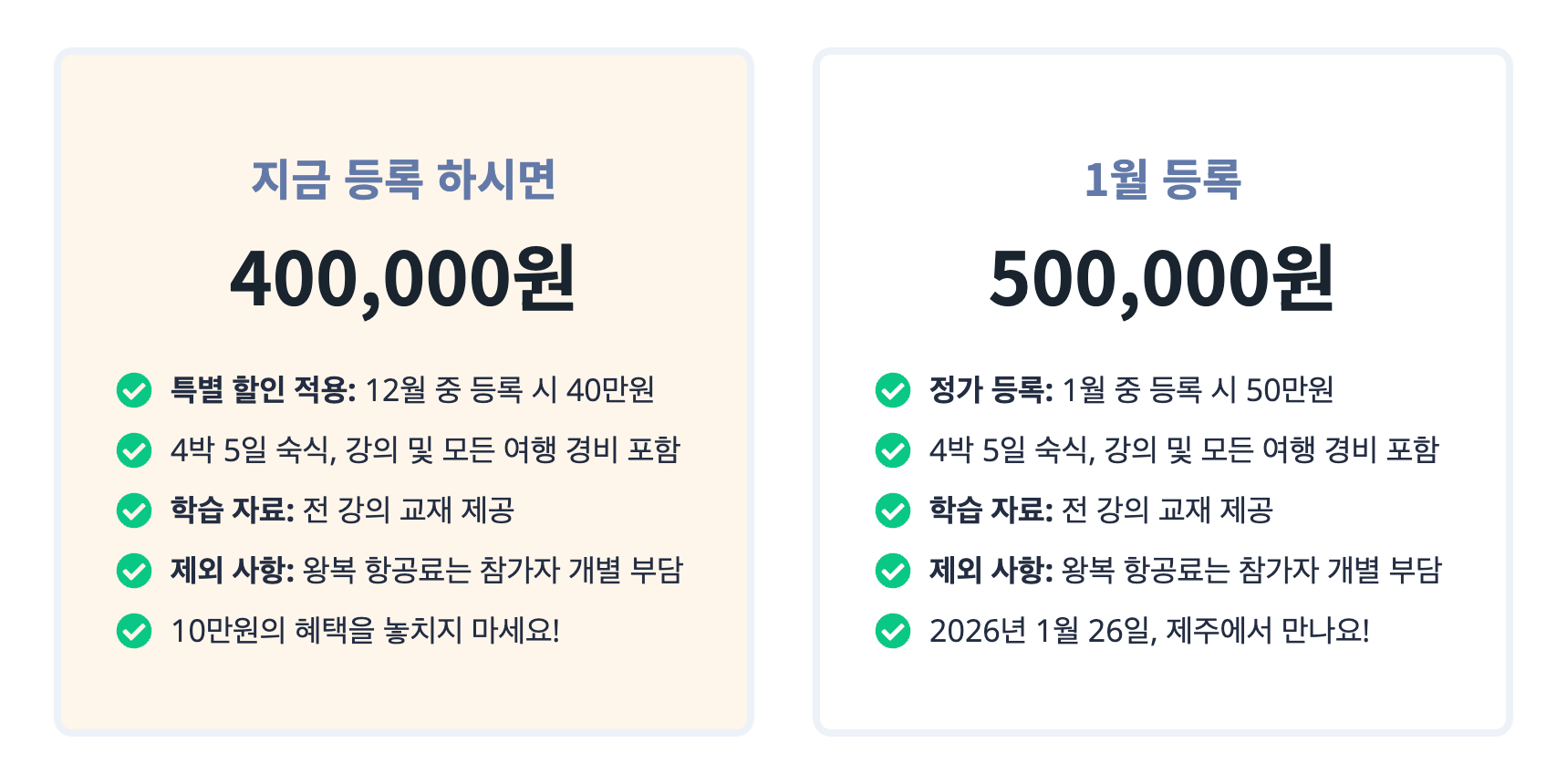Click the left card's 학습 자료 check icon
Screen dimensions: 1567x784
pyautogui.click(x=134, y=511)
